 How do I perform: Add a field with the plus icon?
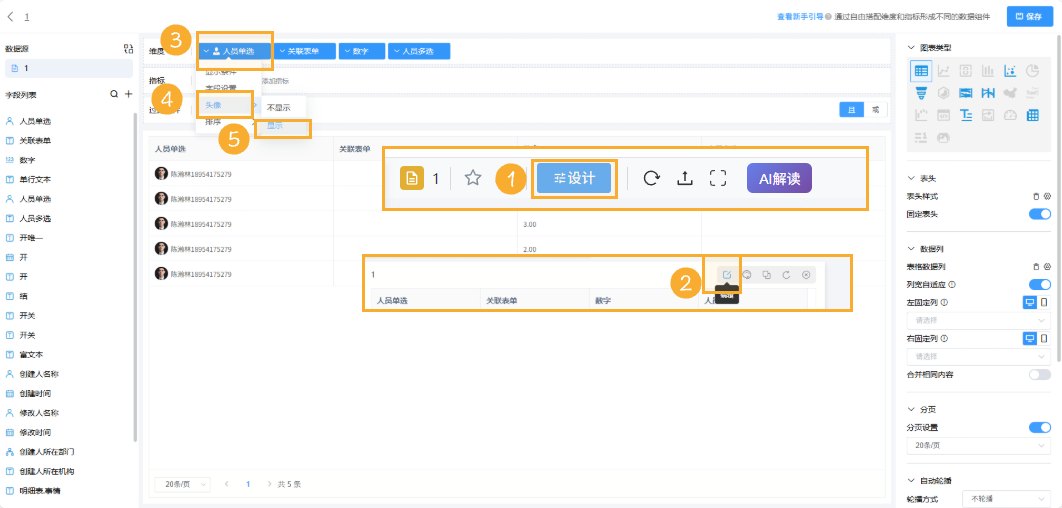click(x=128, y=94)
